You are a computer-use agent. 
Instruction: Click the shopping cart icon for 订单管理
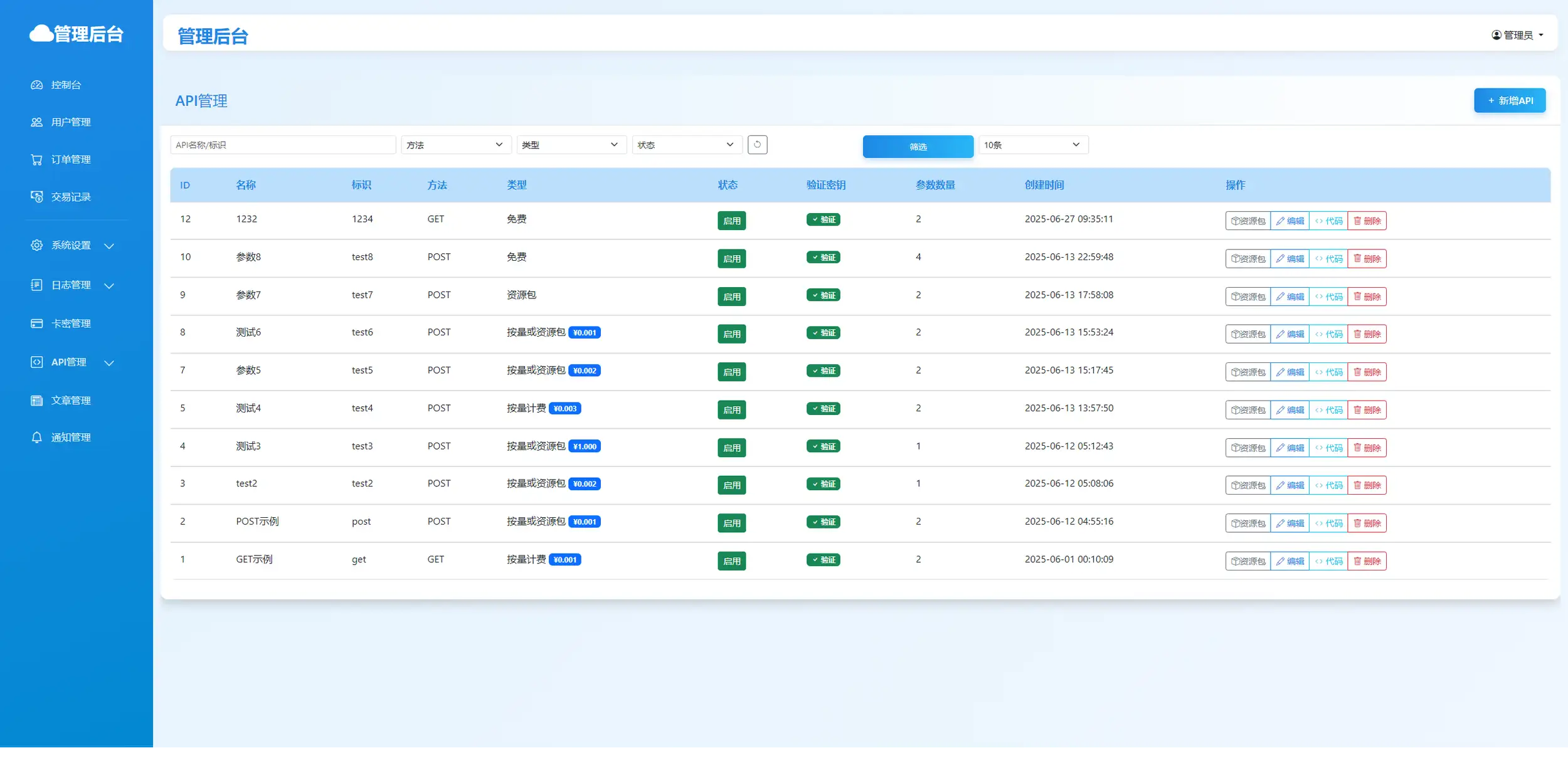(37, 160)
